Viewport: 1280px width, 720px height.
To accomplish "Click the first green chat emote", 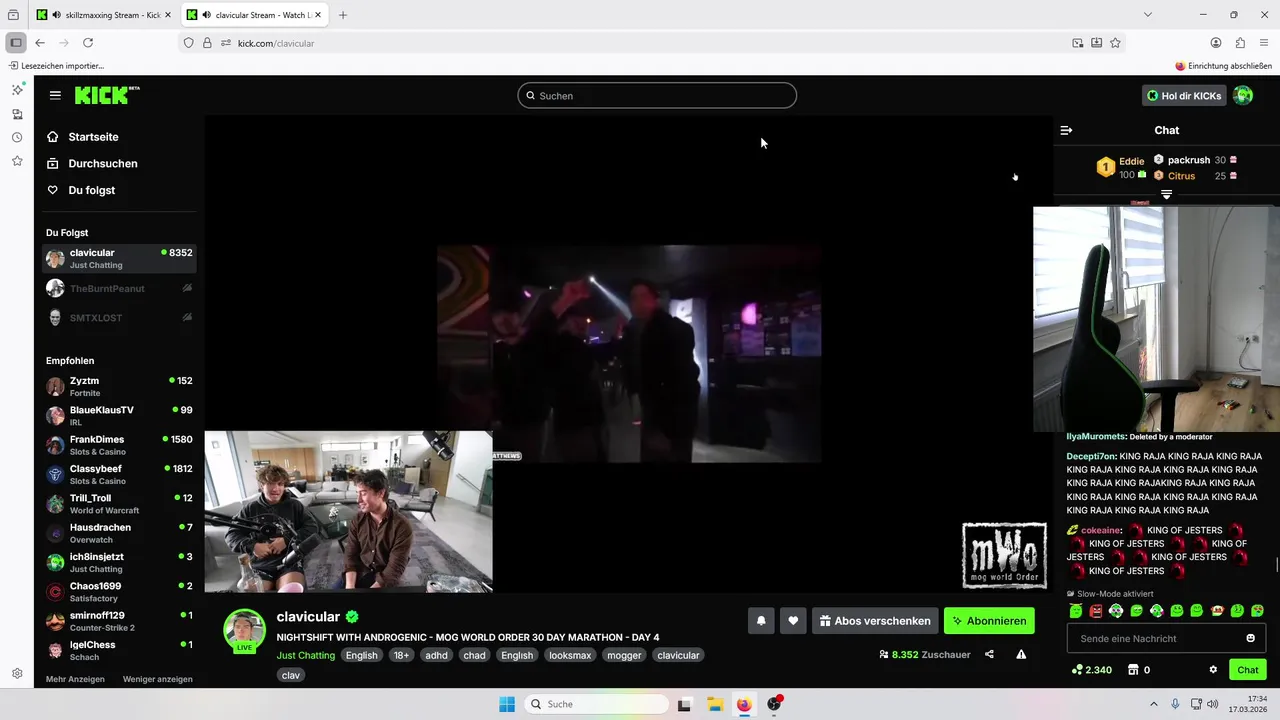I will (1076, 611).
